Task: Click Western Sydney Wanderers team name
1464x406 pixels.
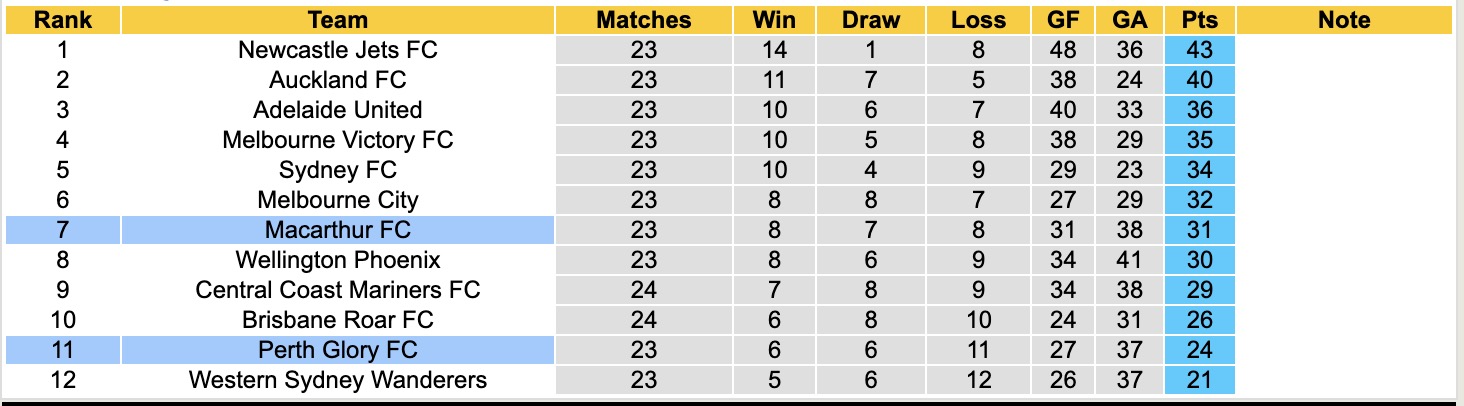Action: [338, 380]
